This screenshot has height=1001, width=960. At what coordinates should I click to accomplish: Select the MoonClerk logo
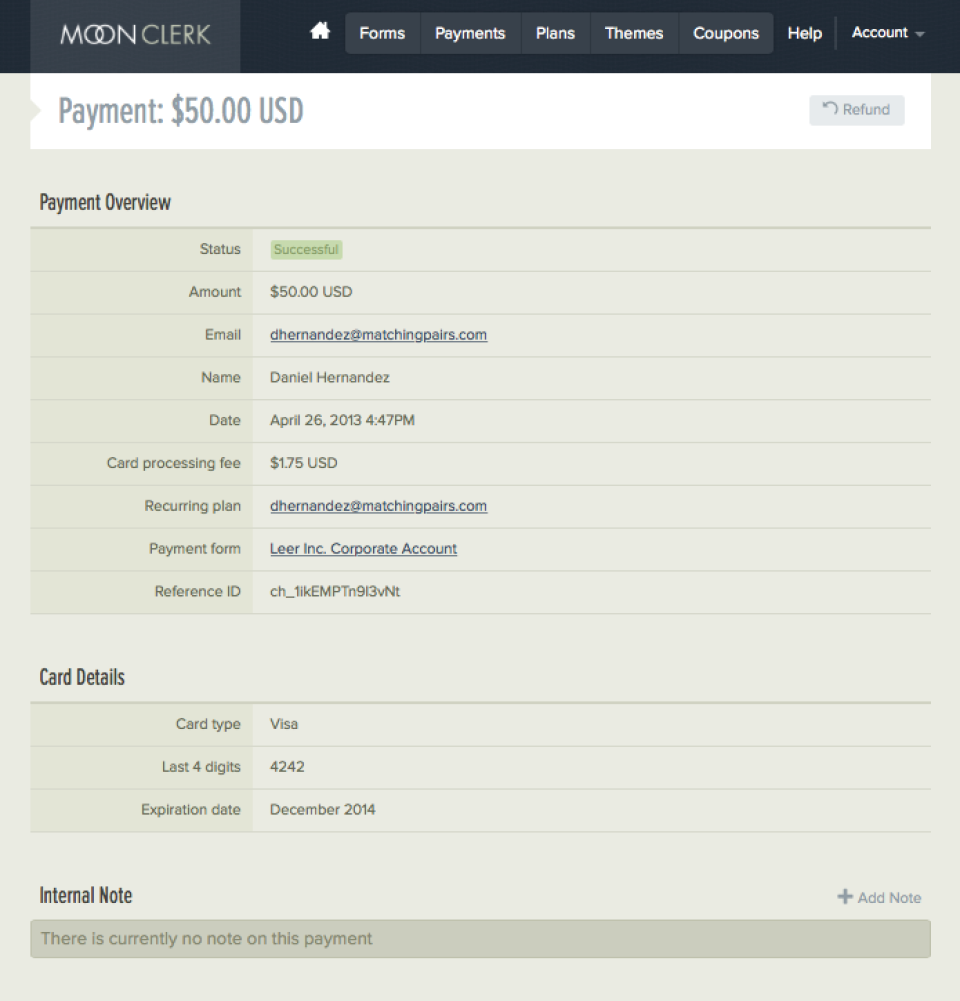(135, 34)
